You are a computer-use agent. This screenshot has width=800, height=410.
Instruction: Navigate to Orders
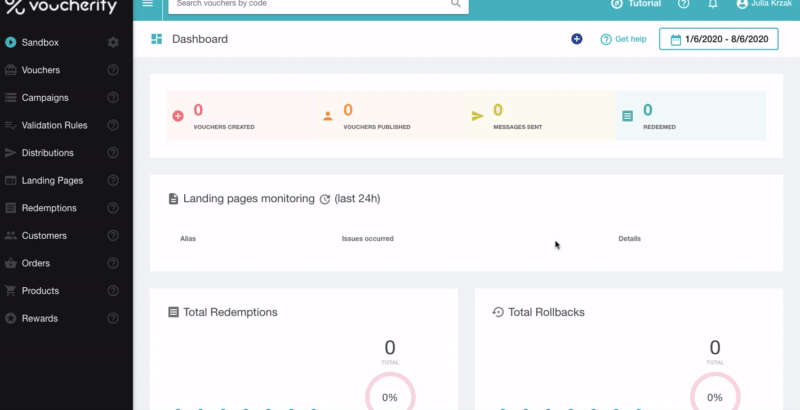(x=36, y=263)
